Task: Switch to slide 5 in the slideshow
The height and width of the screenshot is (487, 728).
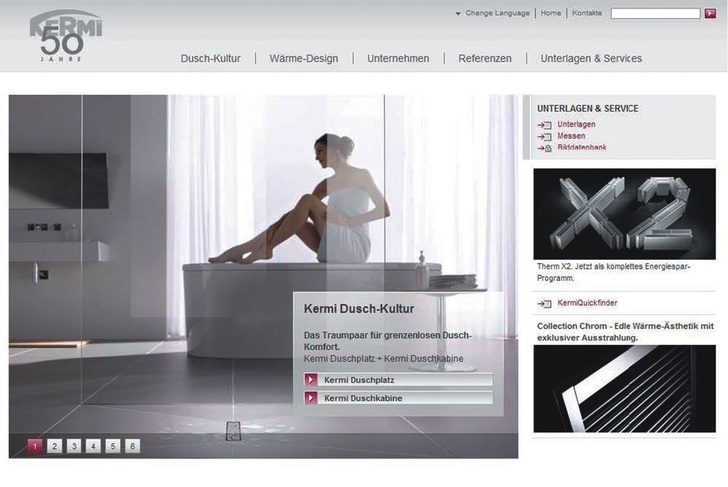Action: click(x=113, y=446)
